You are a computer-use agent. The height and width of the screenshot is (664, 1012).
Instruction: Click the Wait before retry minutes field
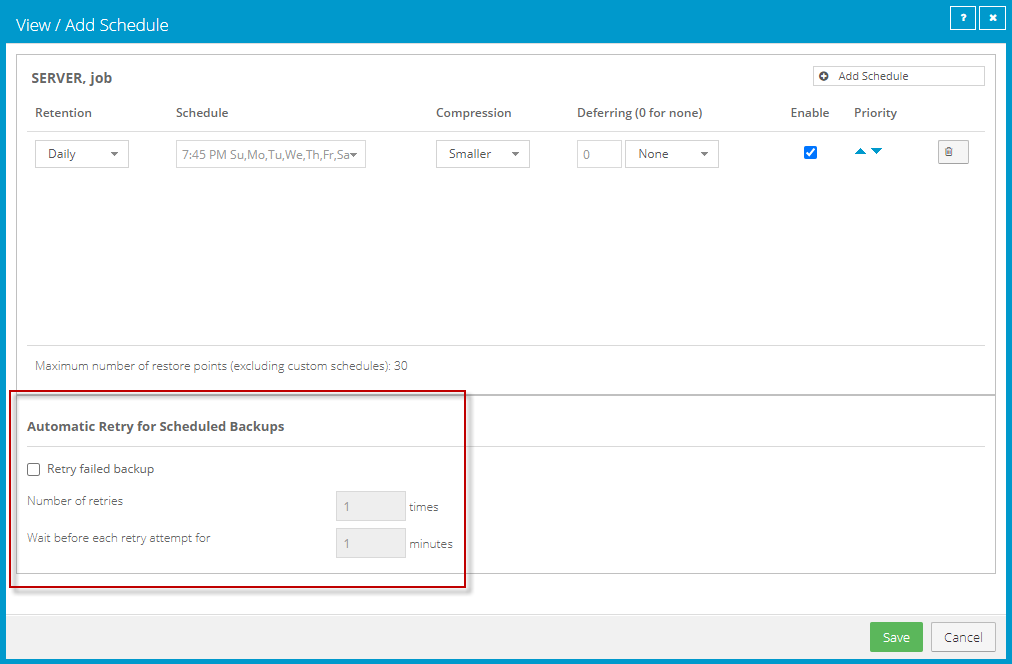(x=370, y=543)
